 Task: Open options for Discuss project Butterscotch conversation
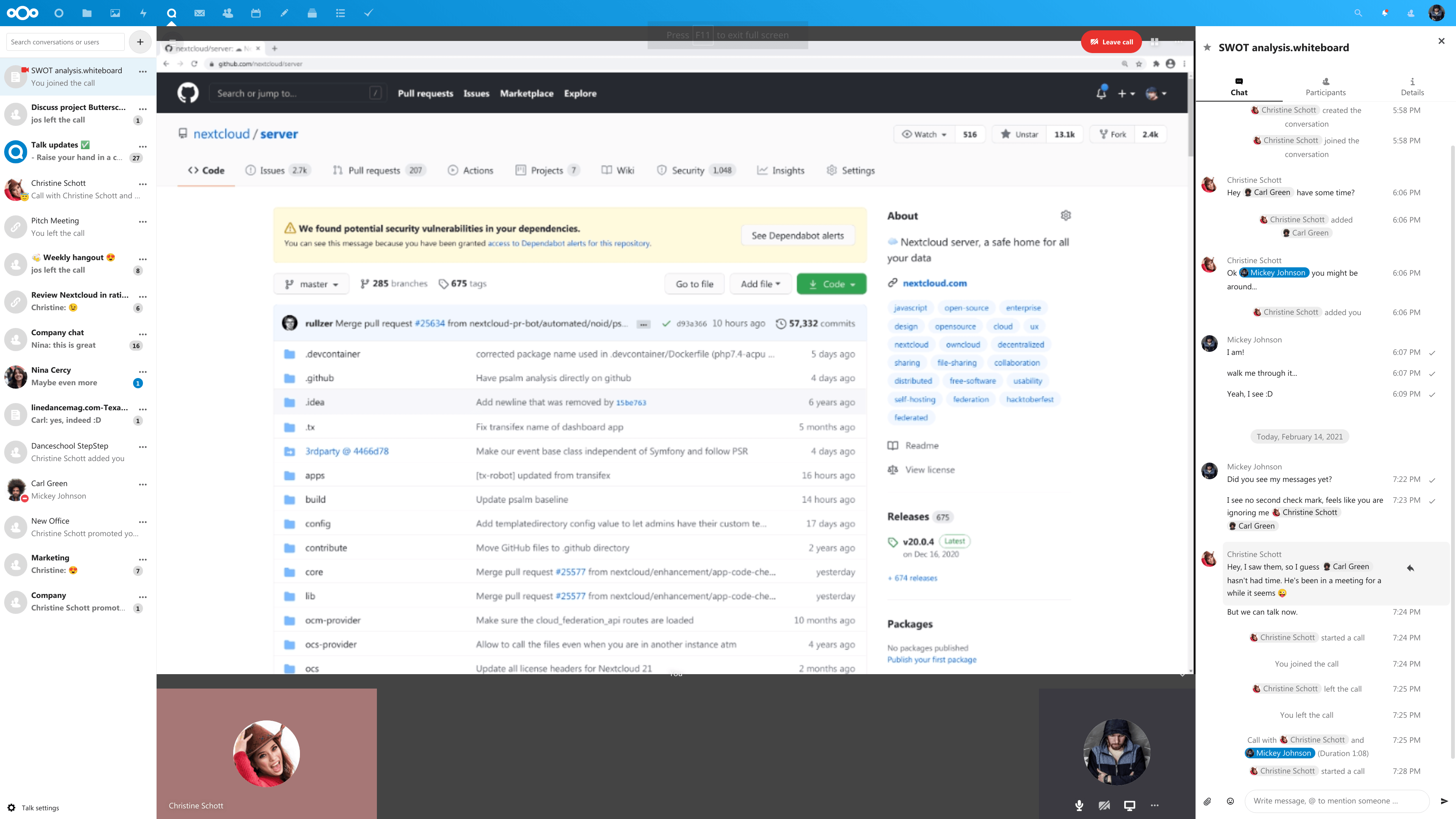pyautogui.click(x=143, y=108)
